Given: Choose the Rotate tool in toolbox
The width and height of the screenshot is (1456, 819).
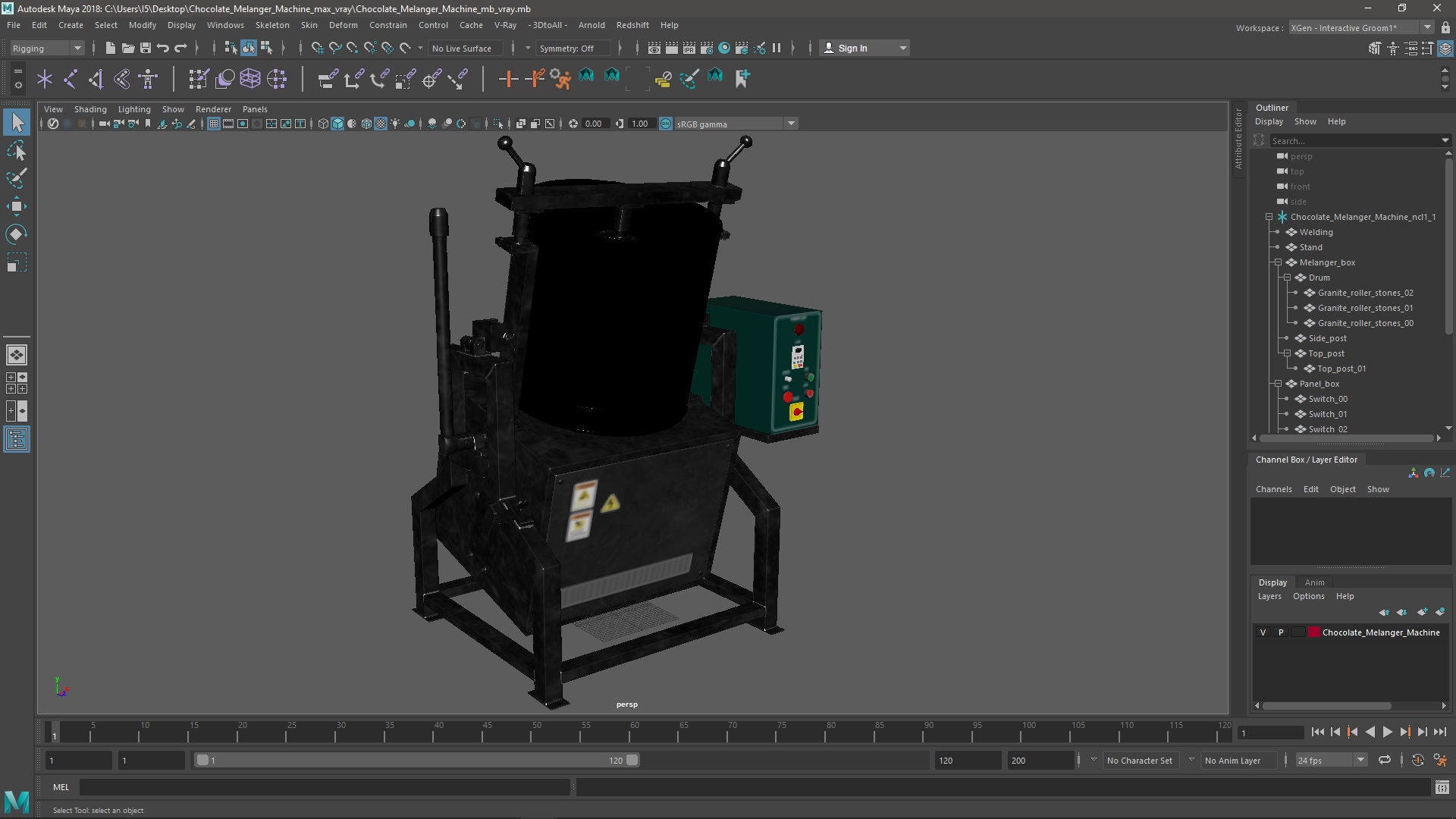Looking at the screenshot, I should click(x=17, y=234).
